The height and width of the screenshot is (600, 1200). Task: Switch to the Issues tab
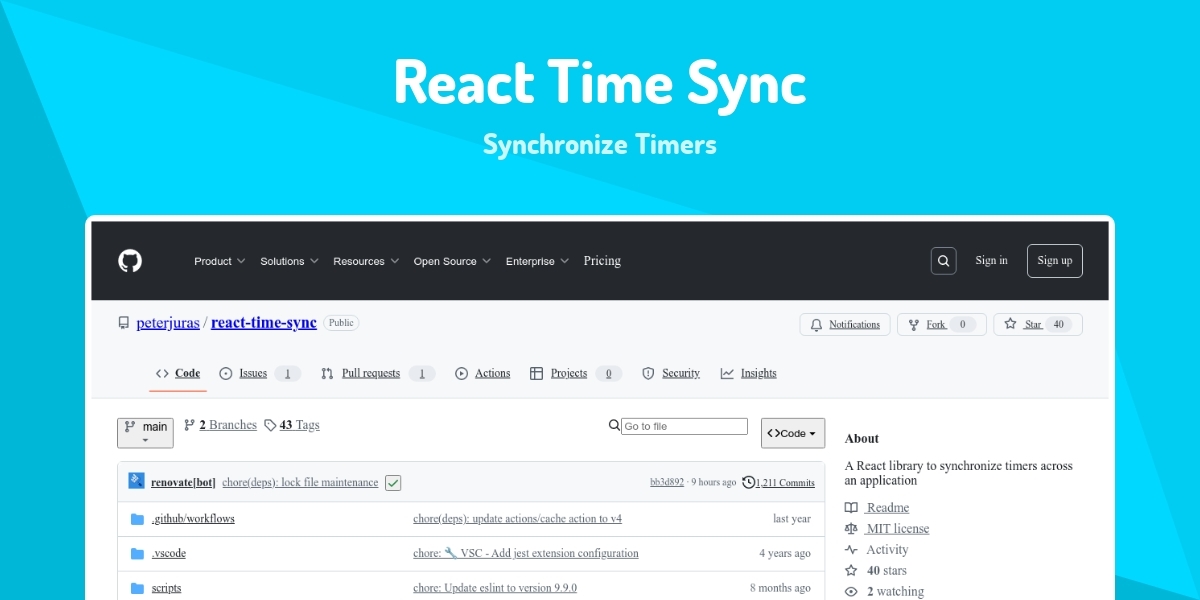[252, 373]
